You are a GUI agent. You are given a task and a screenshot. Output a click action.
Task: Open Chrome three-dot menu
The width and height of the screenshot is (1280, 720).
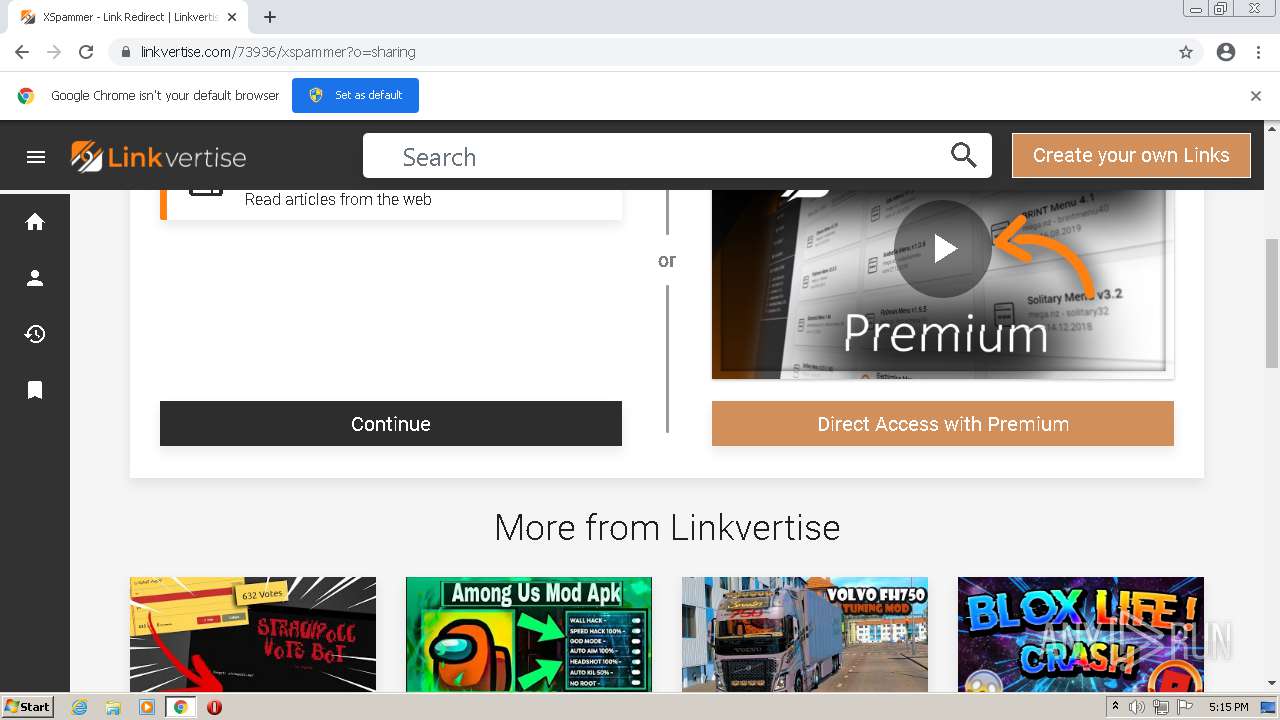pyautogui.click(x=1258, y=52)
